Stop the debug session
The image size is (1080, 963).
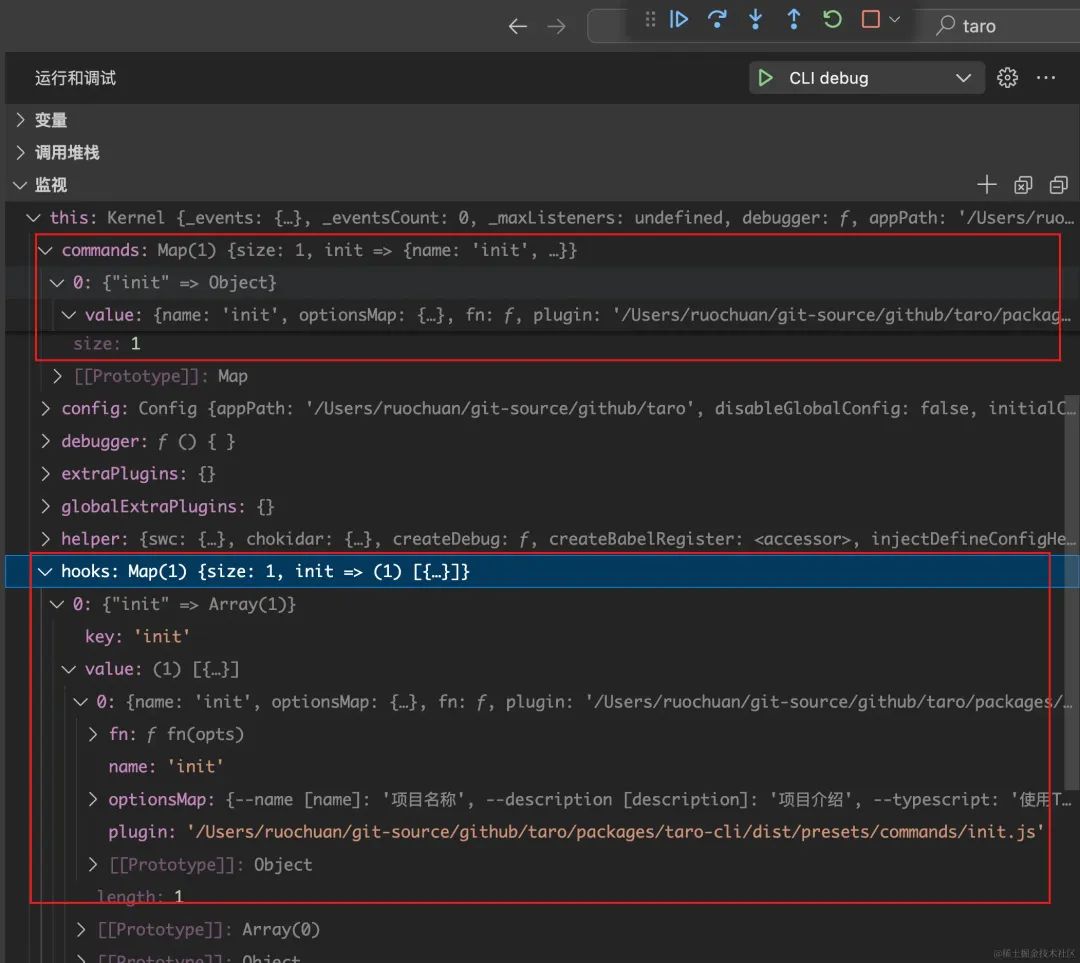click(871, 19)
